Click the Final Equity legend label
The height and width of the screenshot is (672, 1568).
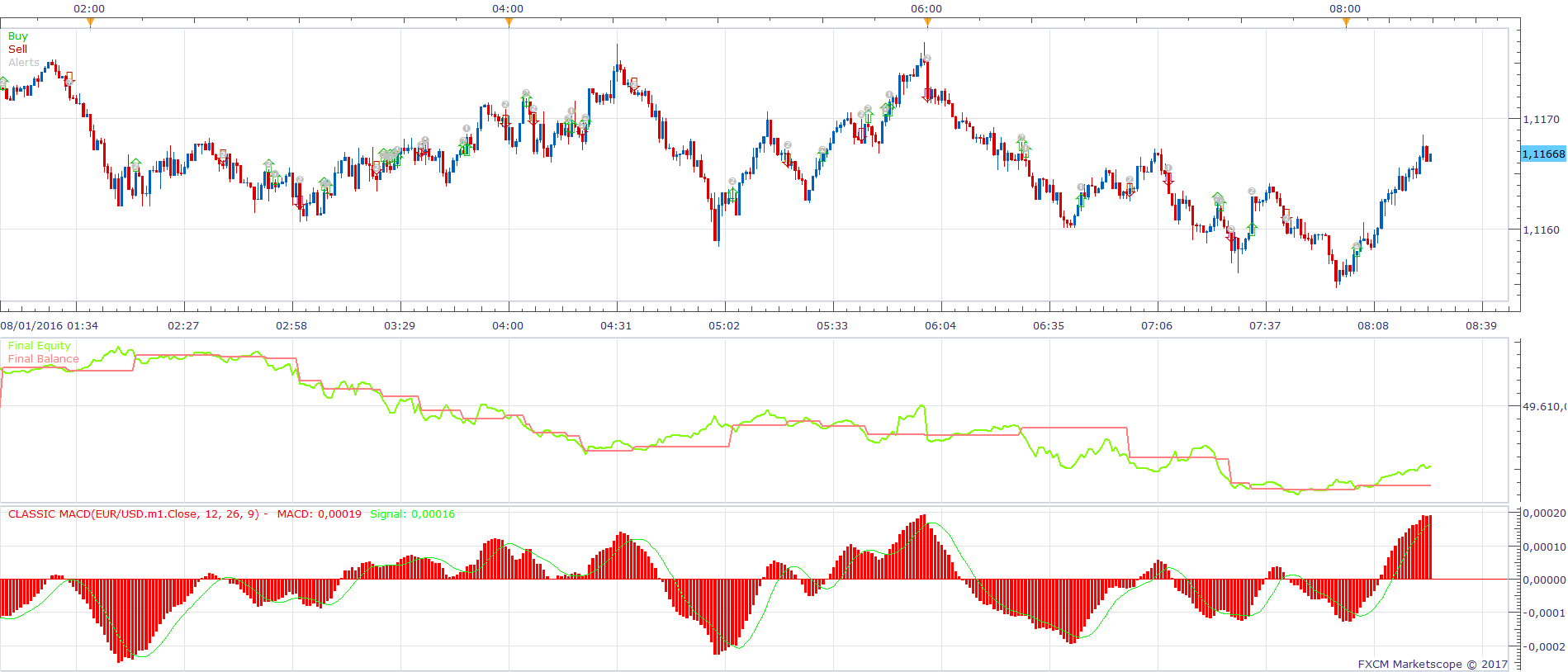[39, 345]
